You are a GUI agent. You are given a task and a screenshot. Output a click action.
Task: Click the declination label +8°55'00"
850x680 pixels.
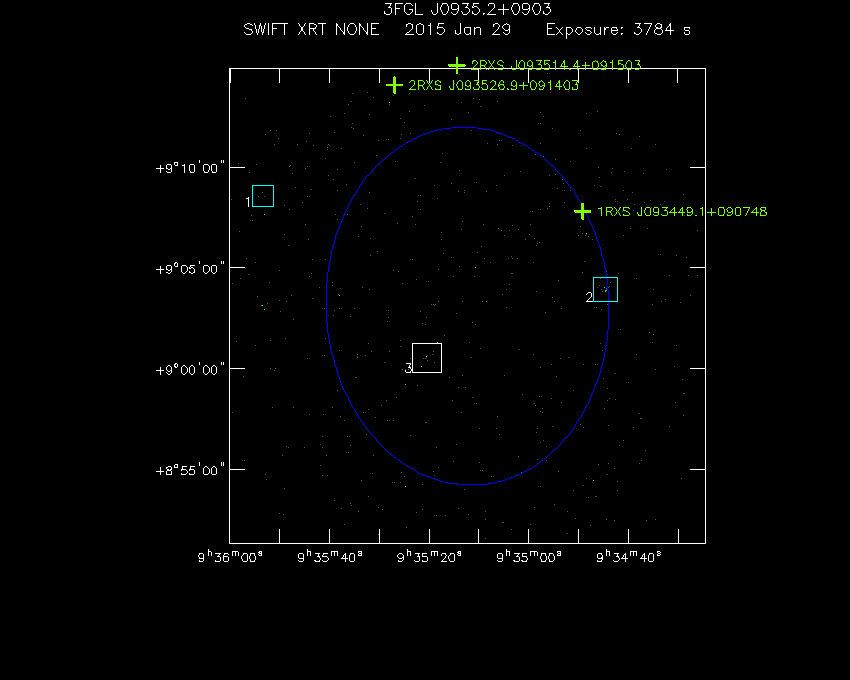click(190, 470)
